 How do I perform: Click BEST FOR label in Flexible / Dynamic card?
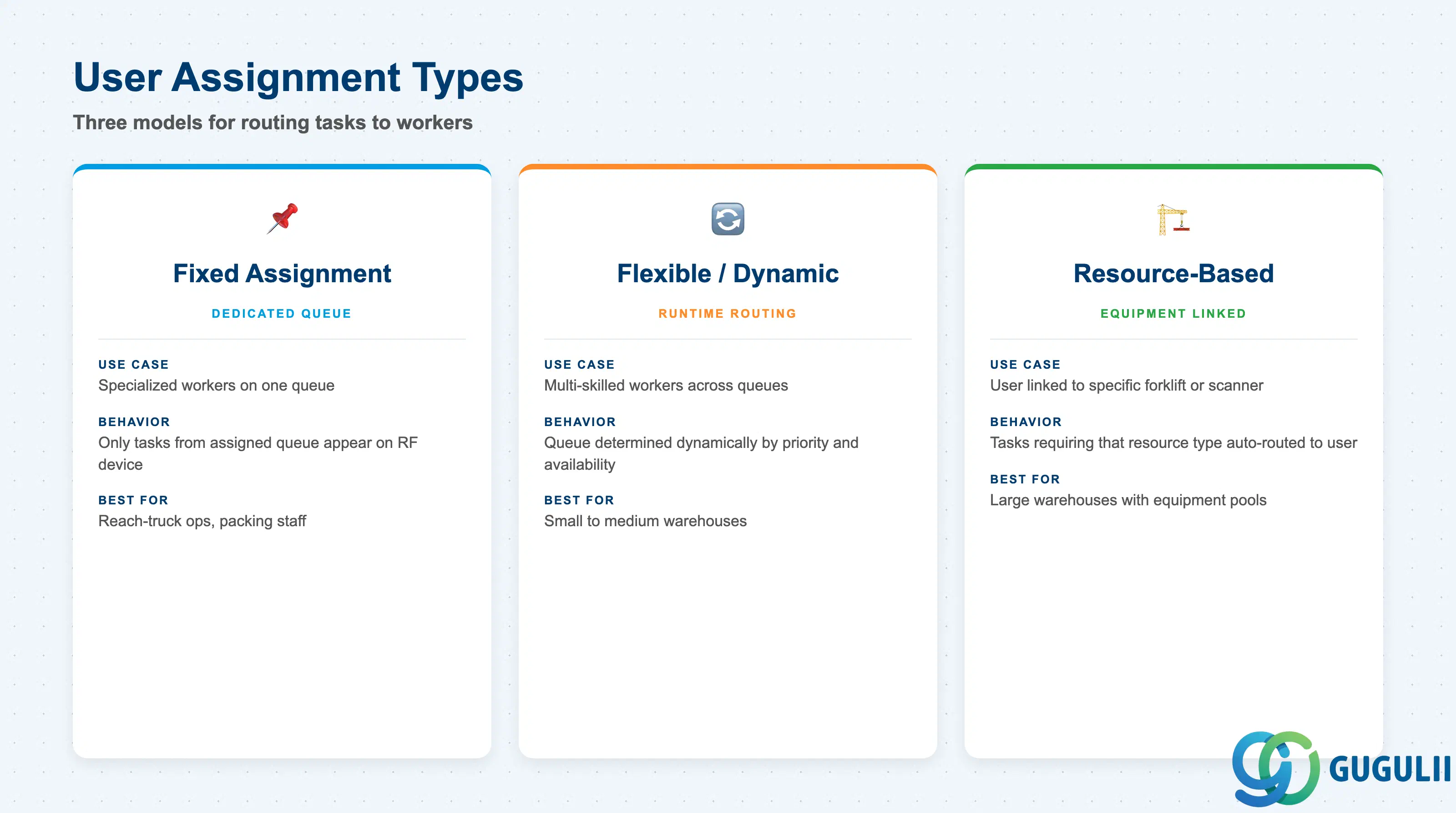pos(579,500)
